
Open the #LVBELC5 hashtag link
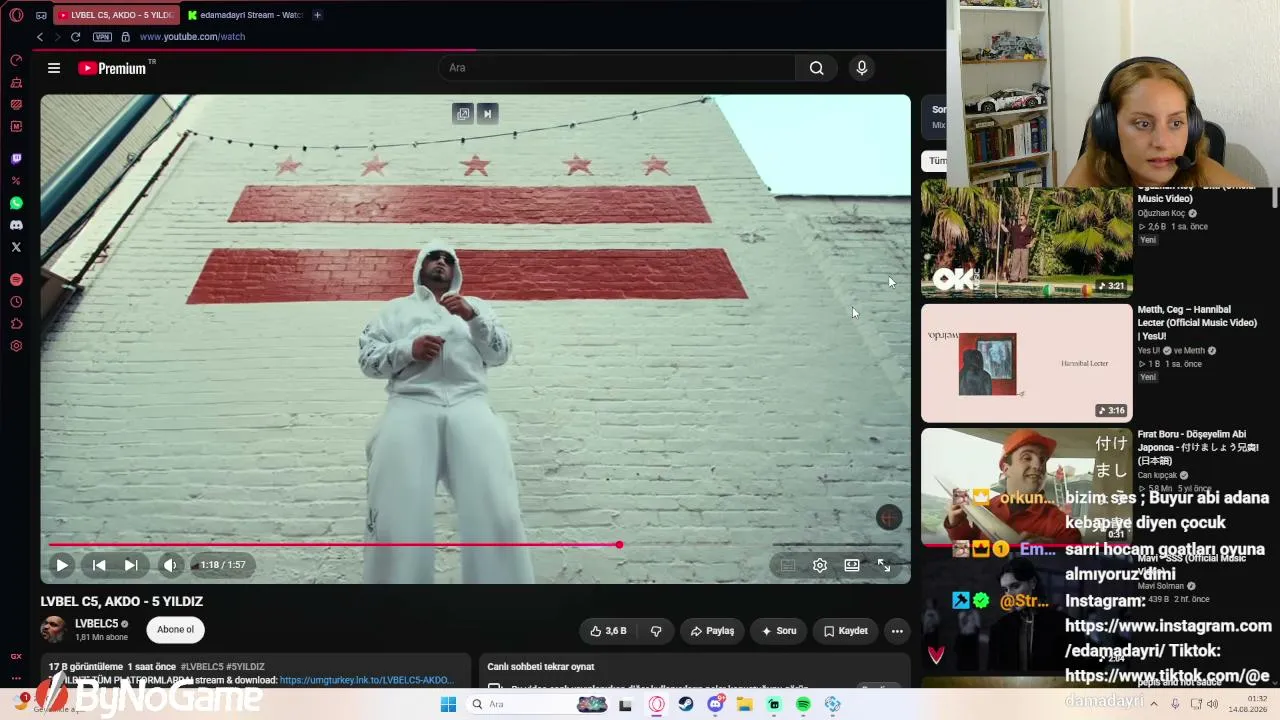point(200,667)
